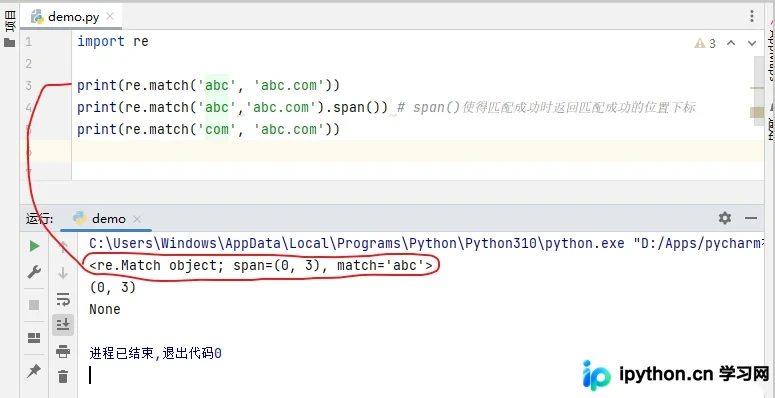Click line number 1 in gutter

click(x=29, y=42)
